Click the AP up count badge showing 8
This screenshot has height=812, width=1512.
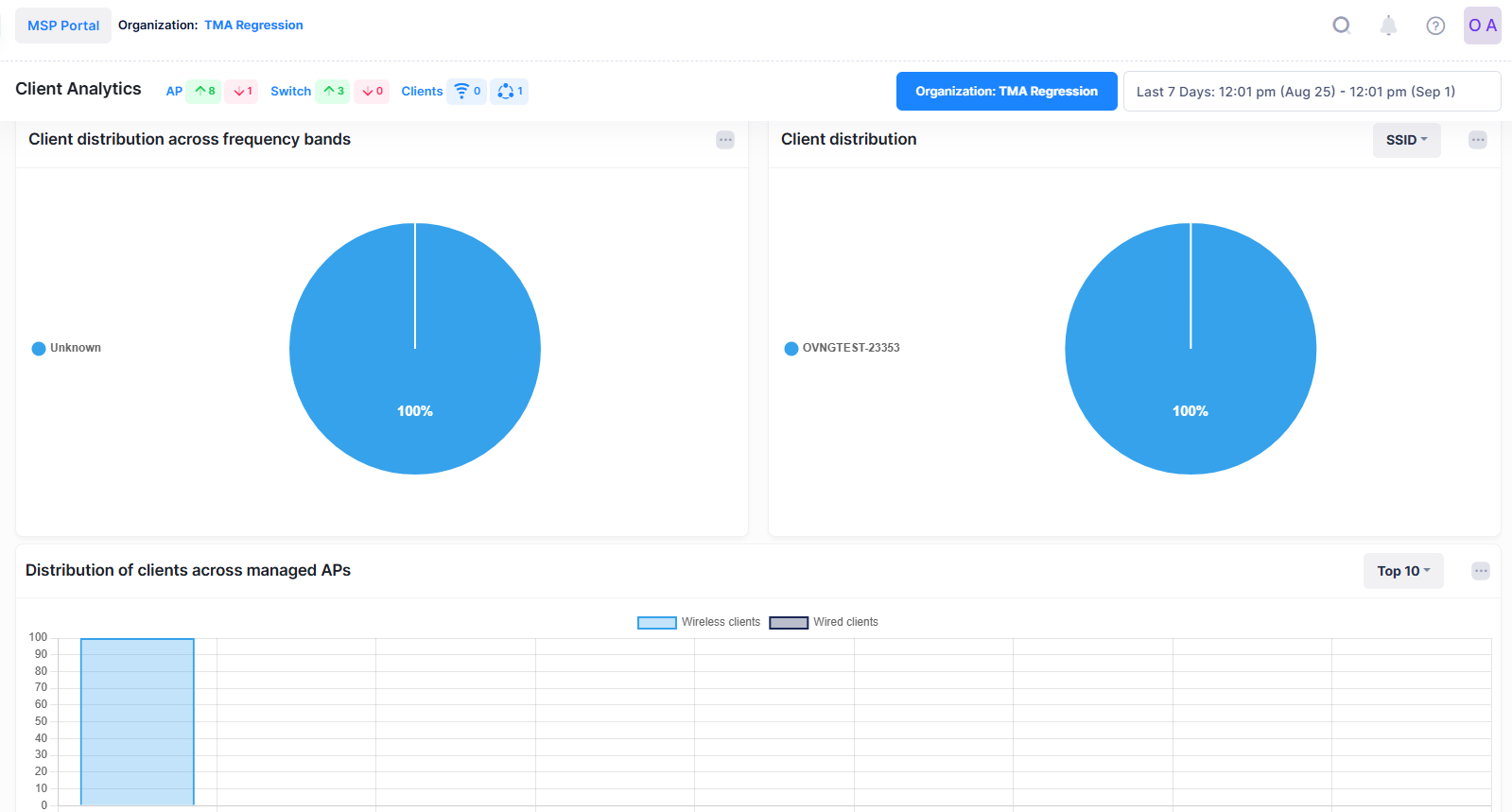[x=204, y=92]
